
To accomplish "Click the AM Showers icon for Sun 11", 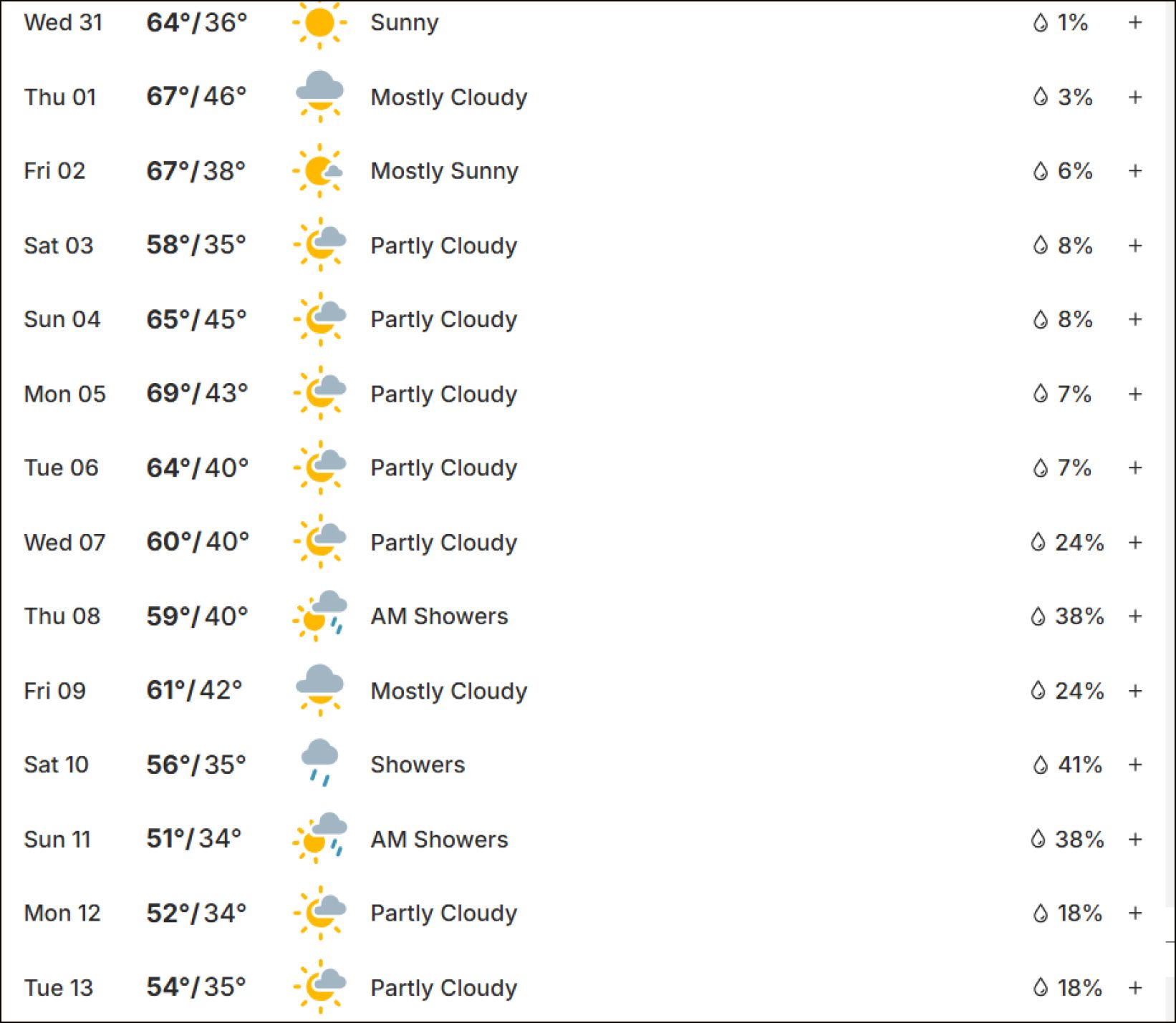I will [x=319, y=838].
